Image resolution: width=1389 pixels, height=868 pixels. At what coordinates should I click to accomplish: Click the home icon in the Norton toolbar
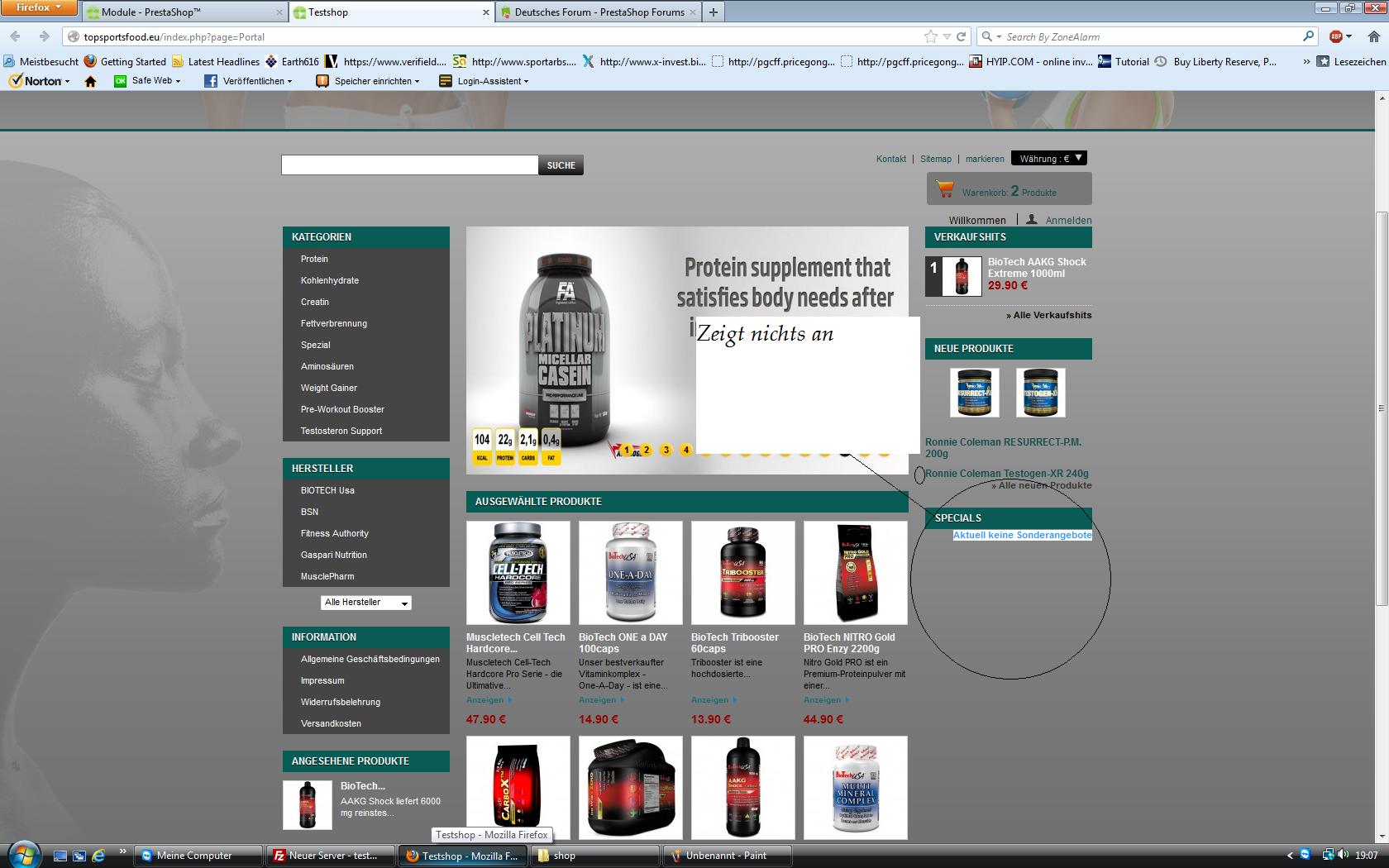(91, 81)
